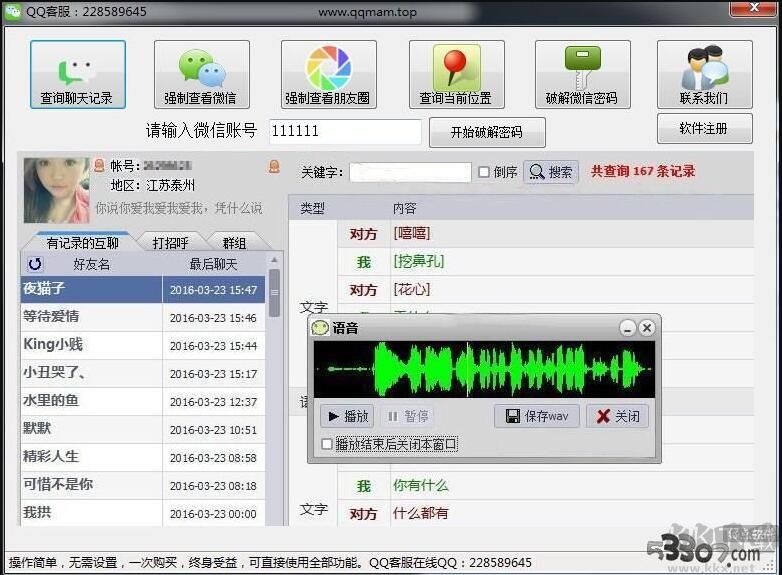Close the 语音 popup with the X icon
The width and height of the screenshot is (782, 575).
pos(647,328)
